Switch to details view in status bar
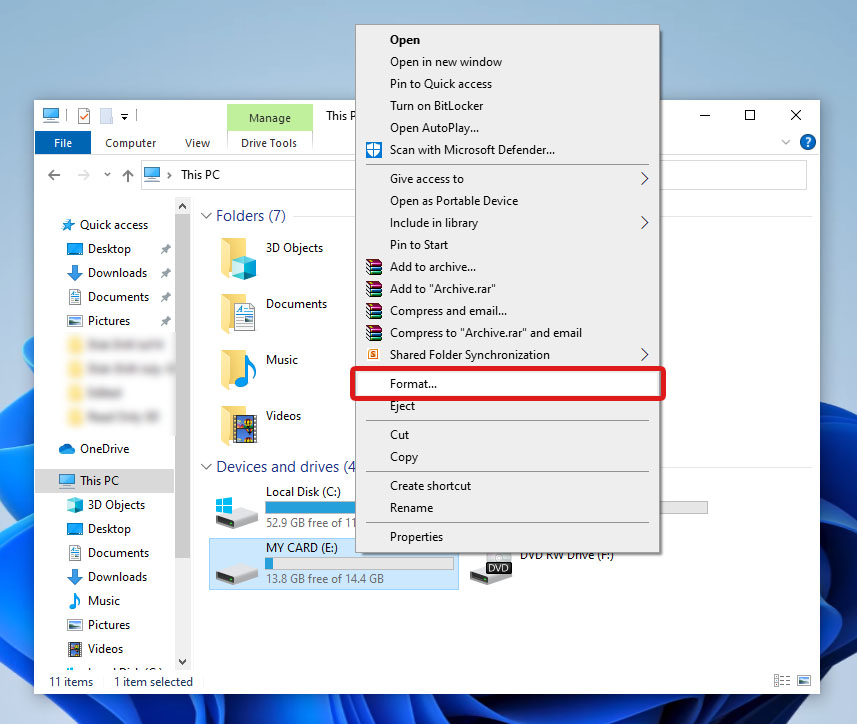The width and height of the screenshot is (857, 724). (x=781, y=681)
